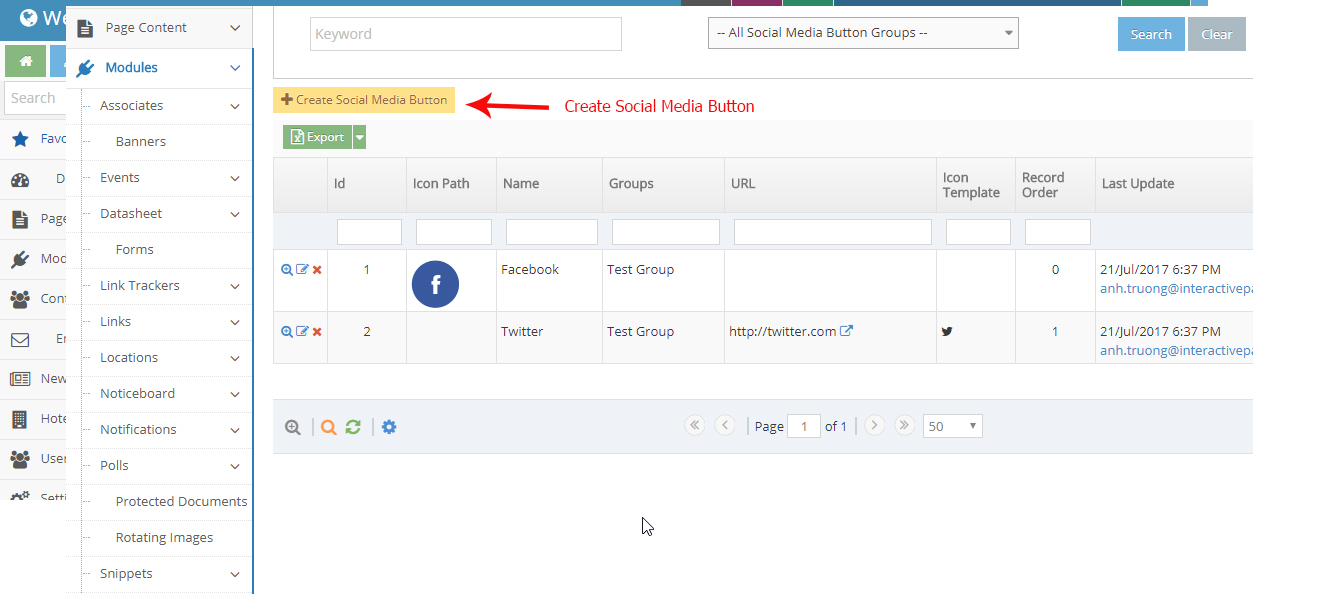This screenshot has height=598, width=1320.
Task: Edit the Twitter social media button
Action: click(302, 331)
